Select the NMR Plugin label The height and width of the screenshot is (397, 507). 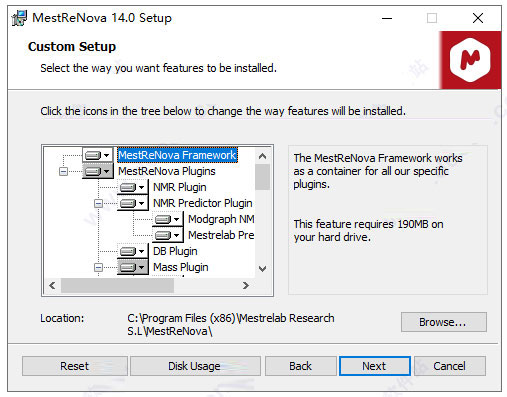point(180,187)
